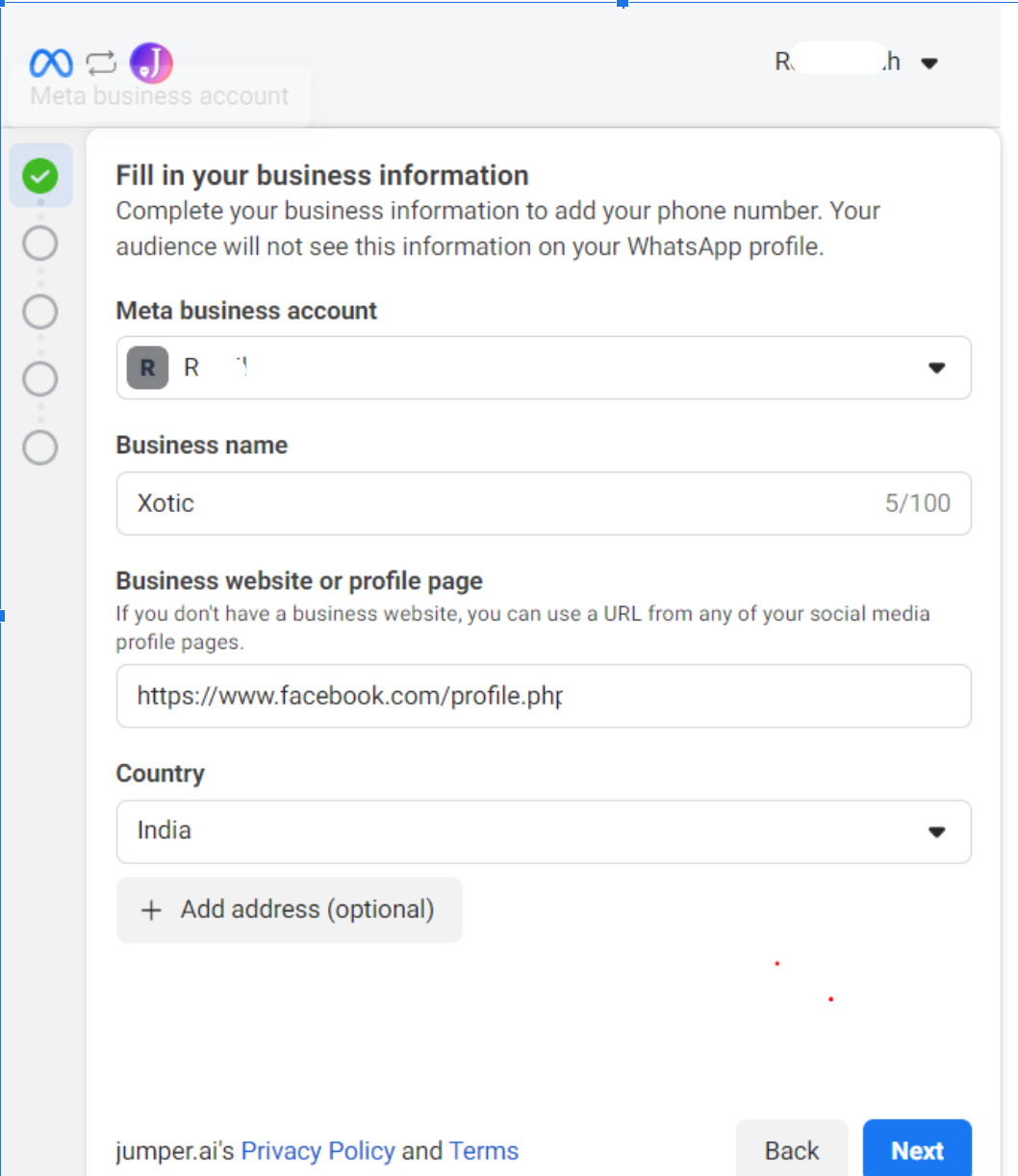The image size is (1018, 1176).
Task: Click the R avatar inside the business account selector
Action: 146,367
